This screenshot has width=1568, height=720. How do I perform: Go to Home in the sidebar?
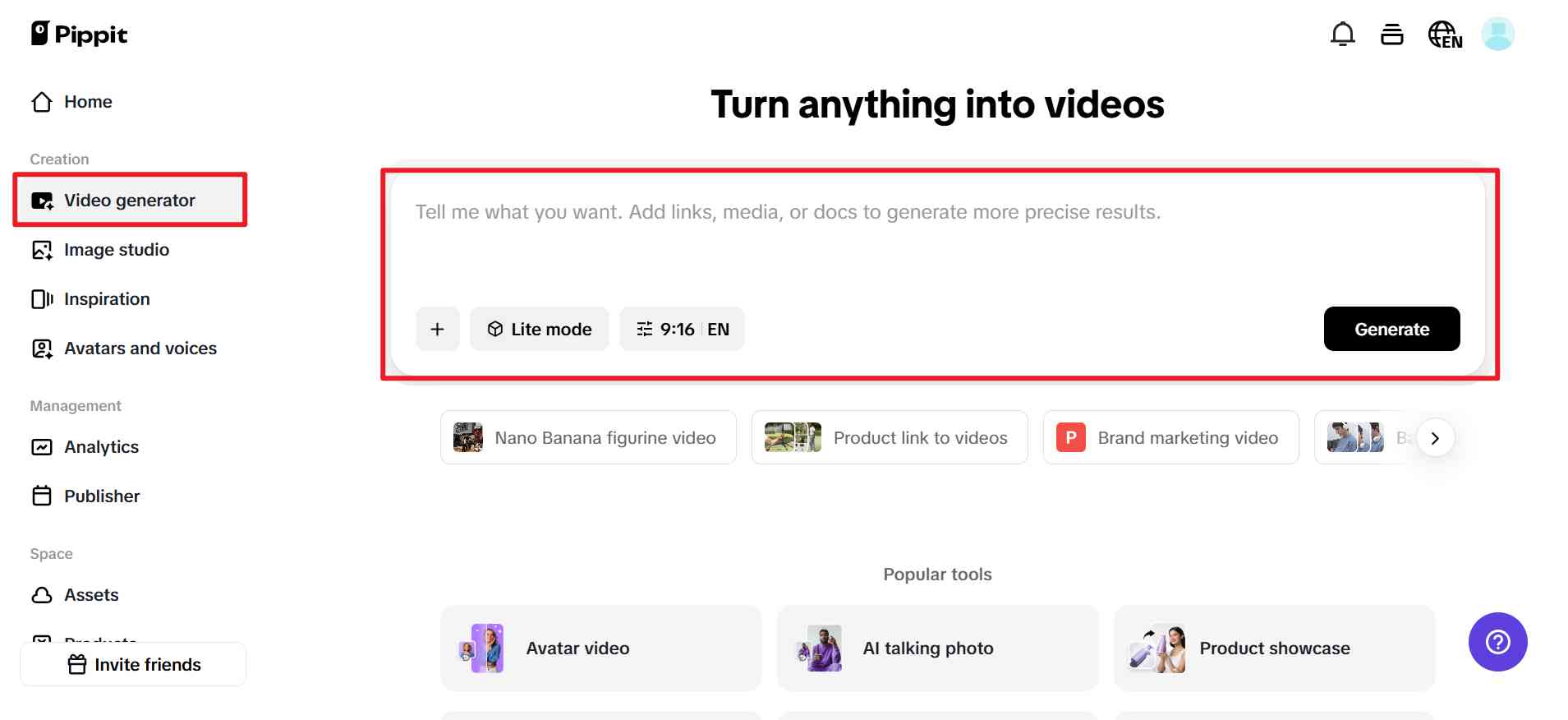88,102
